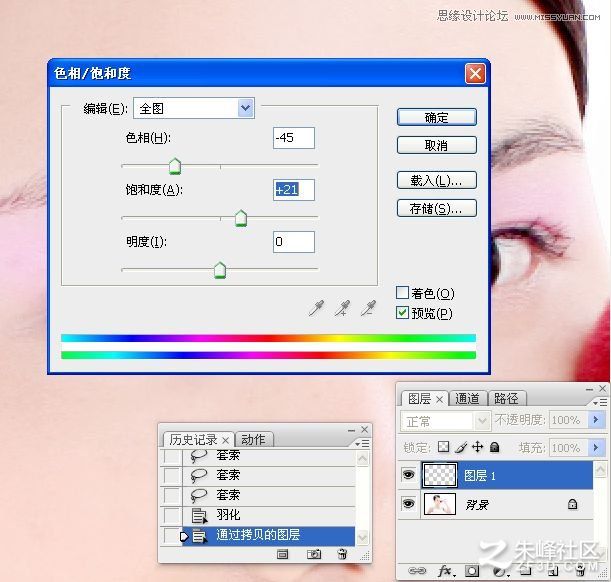Create new document from current history state
The height and width of the screenshot is (582, 611).
pyautogui.click(x=283, y=554)
